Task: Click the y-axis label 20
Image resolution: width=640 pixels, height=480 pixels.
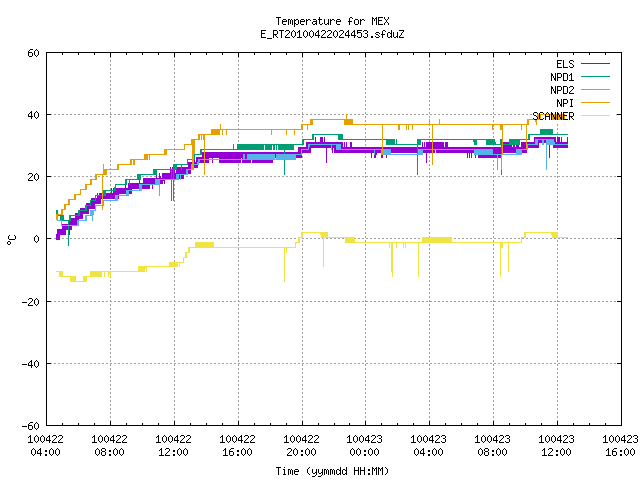Action: [x=33, y=177]
